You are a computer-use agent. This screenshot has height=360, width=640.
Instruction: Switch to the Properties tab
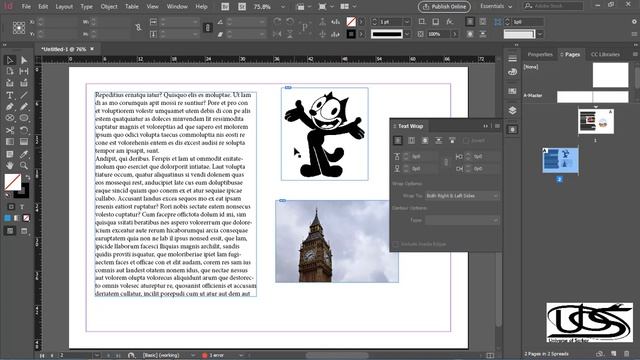540,54
